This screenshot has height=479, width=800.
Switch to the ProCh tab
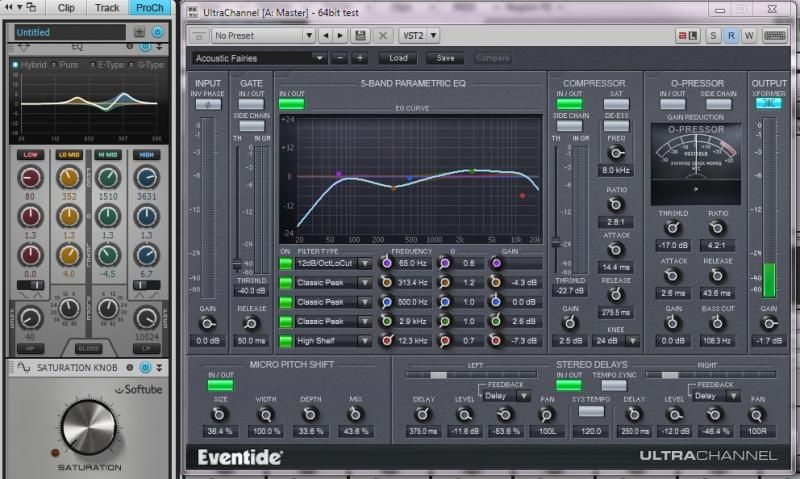tap(149, 8)
